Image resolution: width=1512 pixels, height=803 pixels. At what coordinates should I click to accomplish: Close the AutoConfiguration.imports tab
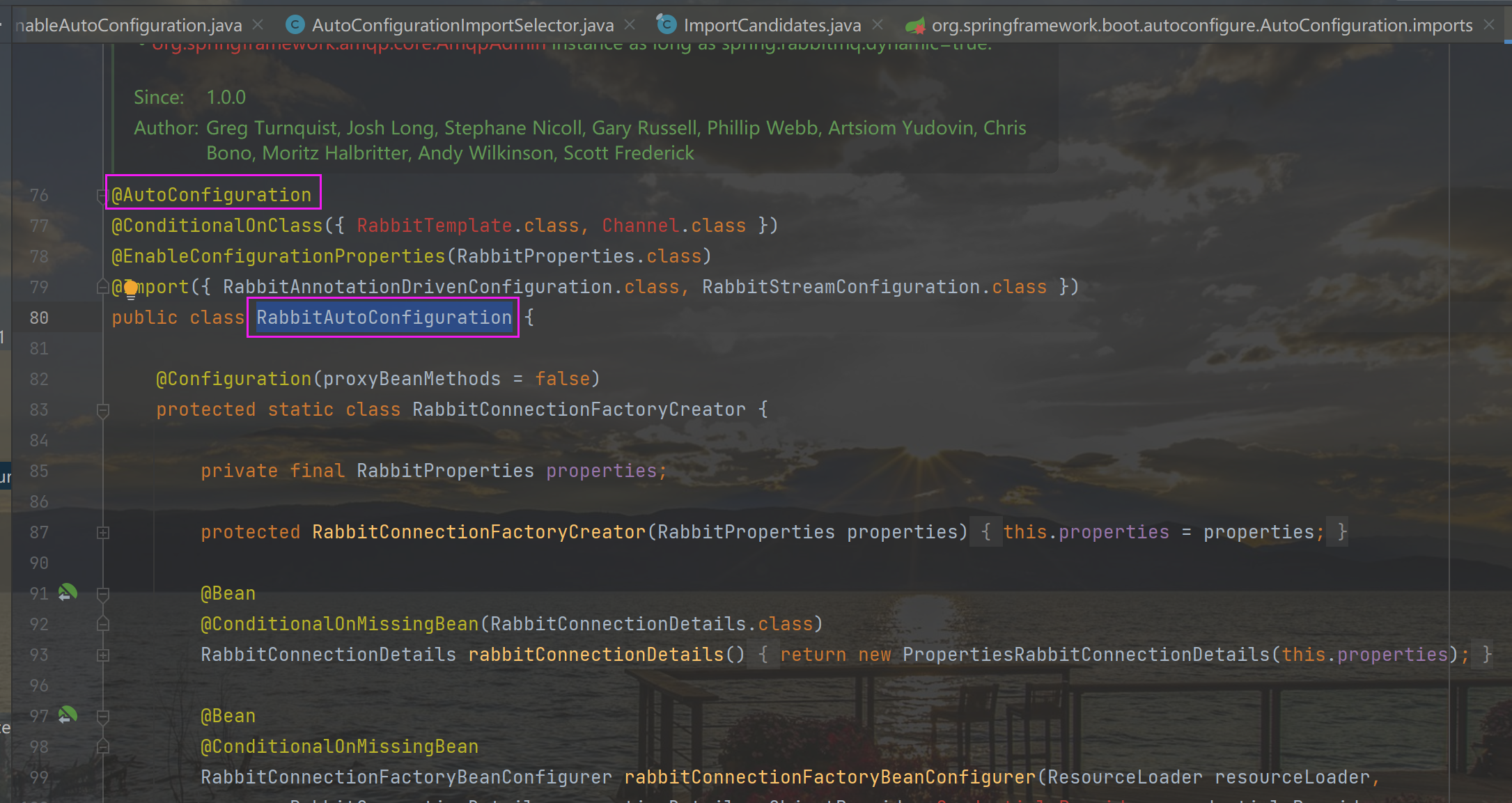click(1489, 24)
